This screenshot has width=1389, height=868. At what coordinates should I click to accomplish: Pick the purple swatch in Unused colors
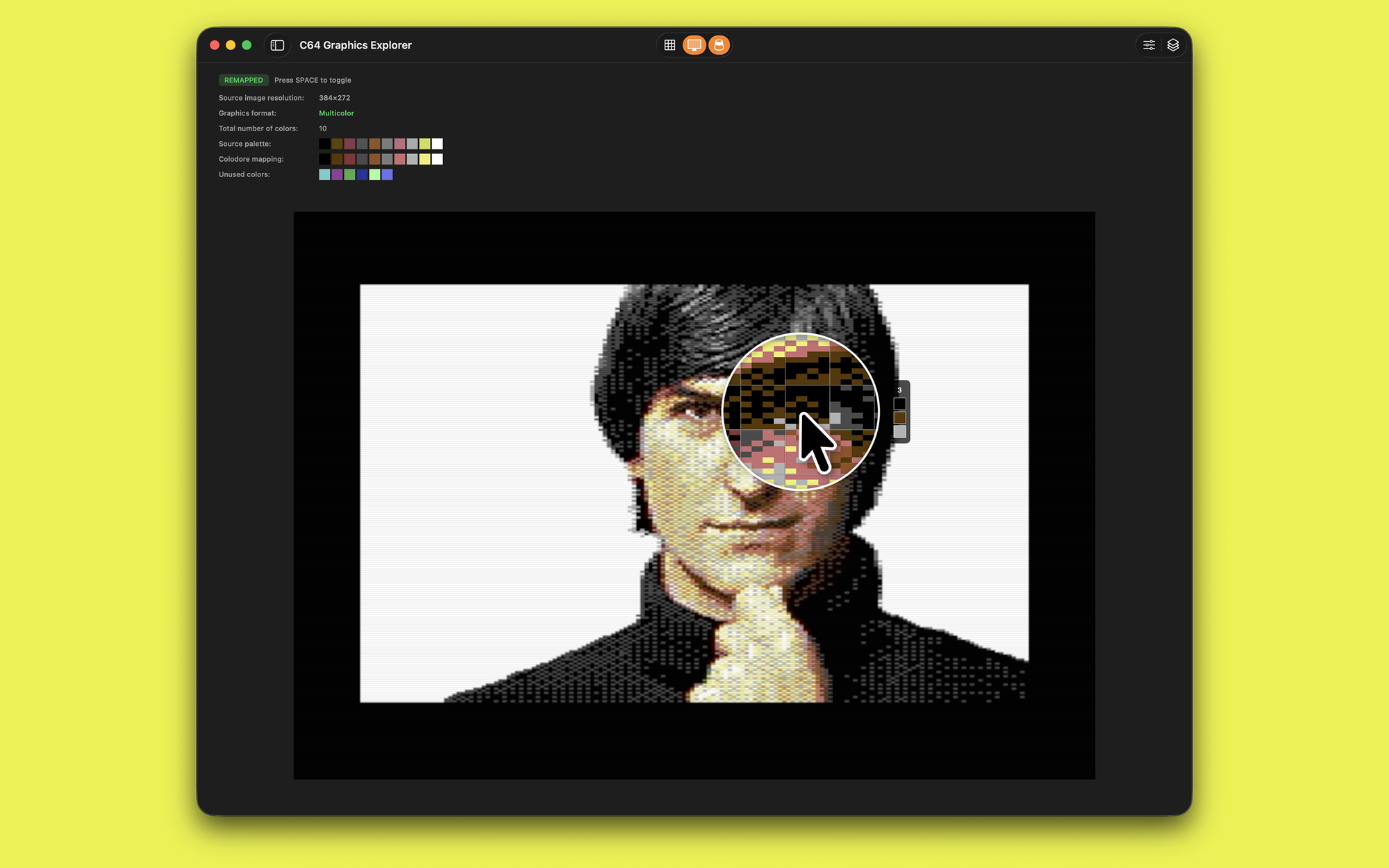click(337, 174)
